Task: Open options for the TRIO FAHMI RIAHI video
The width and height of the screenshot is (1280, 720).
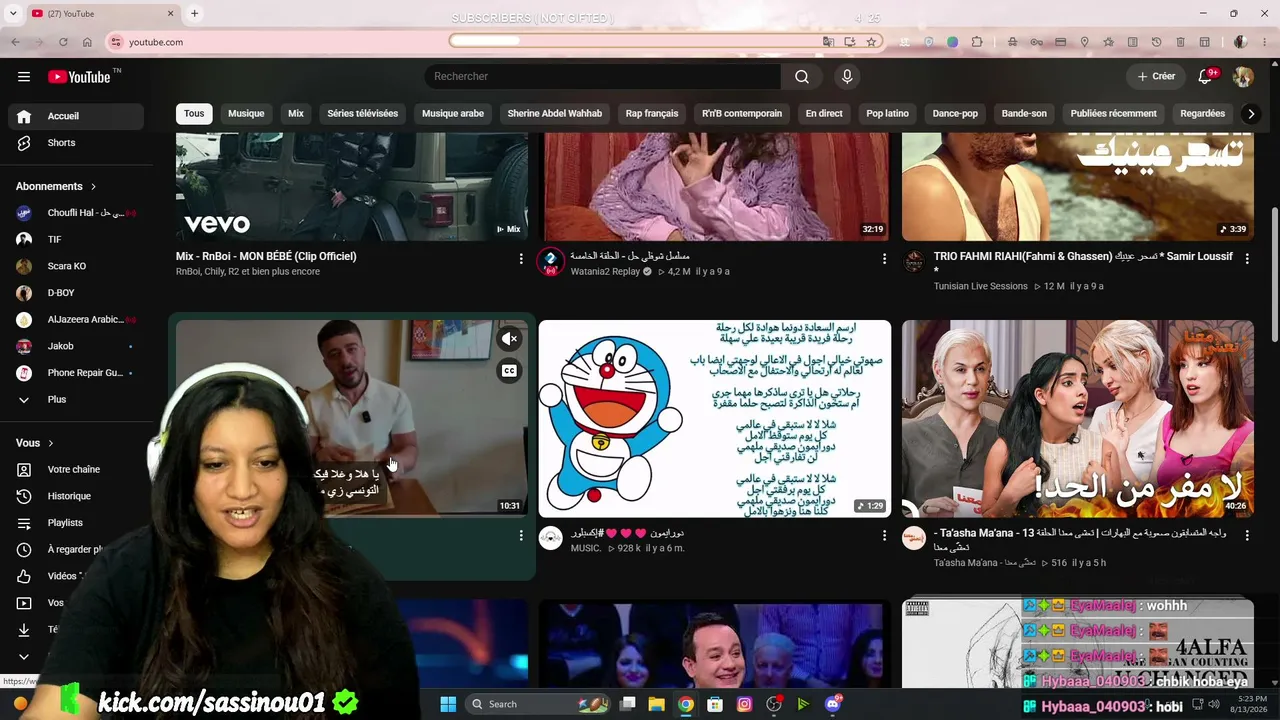Action: [1247, 259]
